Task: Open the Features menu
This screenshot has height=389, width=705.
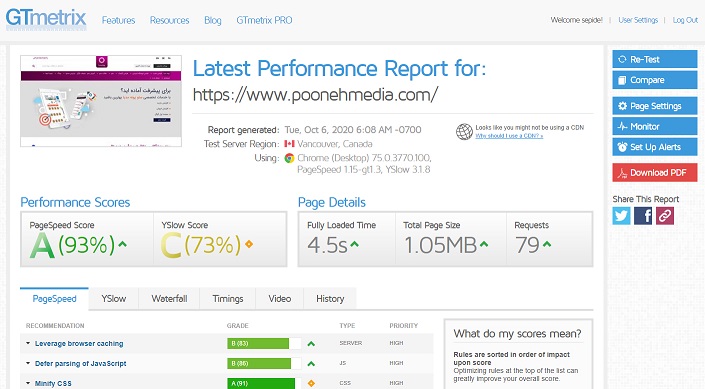Action: tap(118, 20)
